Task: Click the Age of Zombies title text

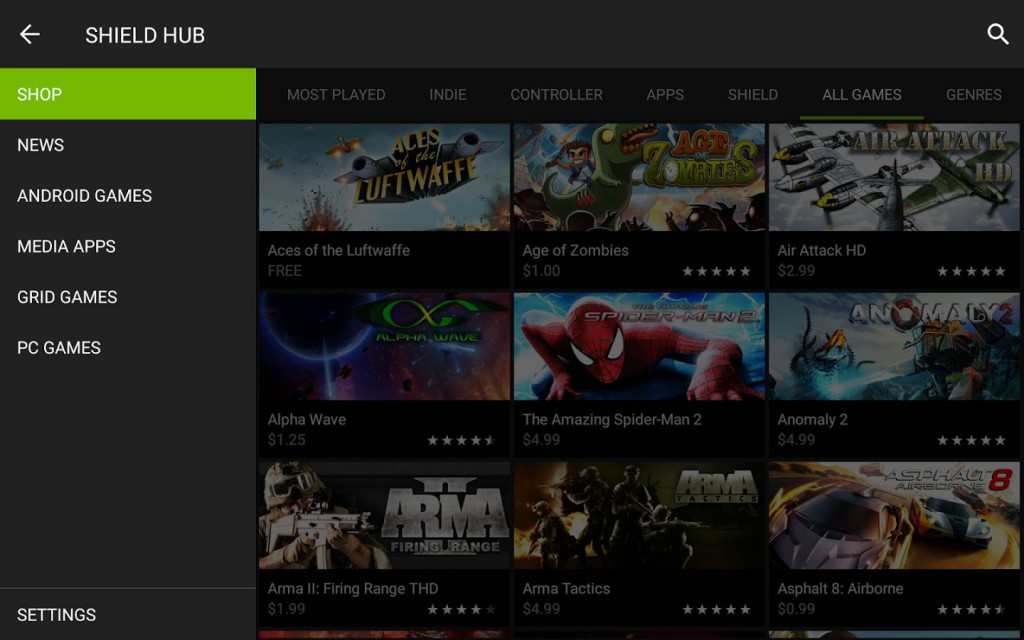Action: [575, 250]
